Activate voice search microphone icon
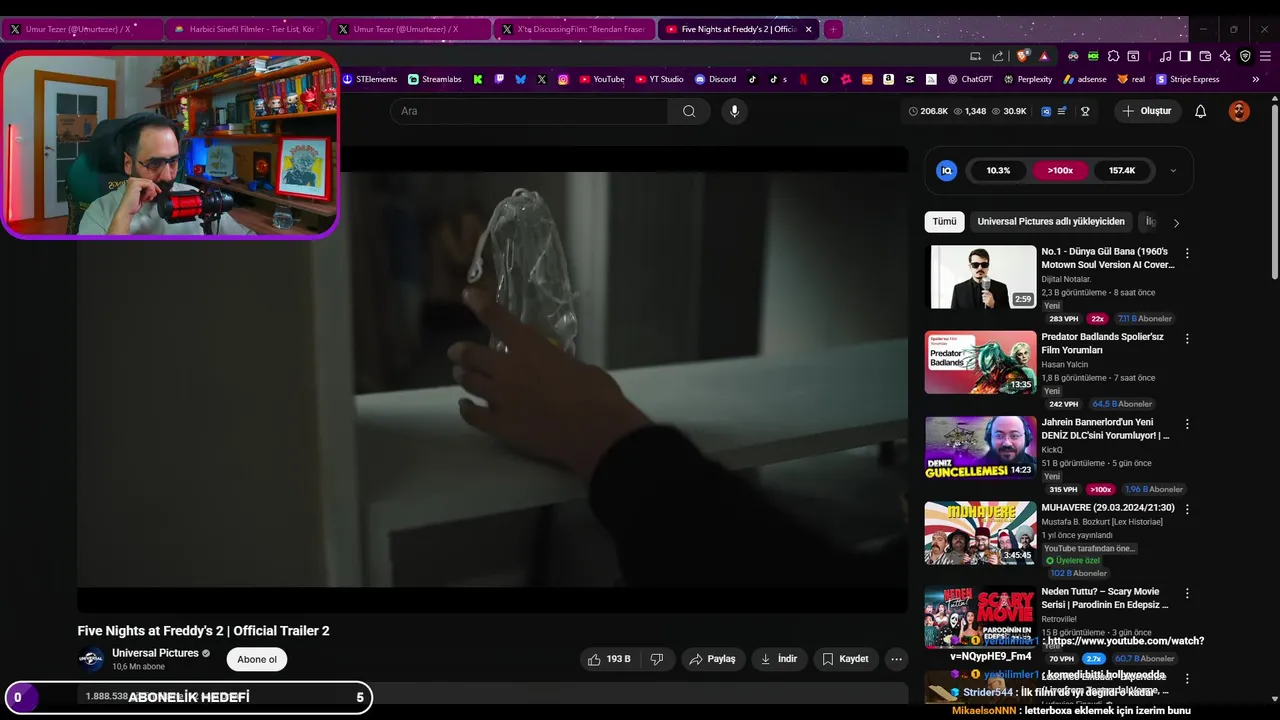 point(734,111)
